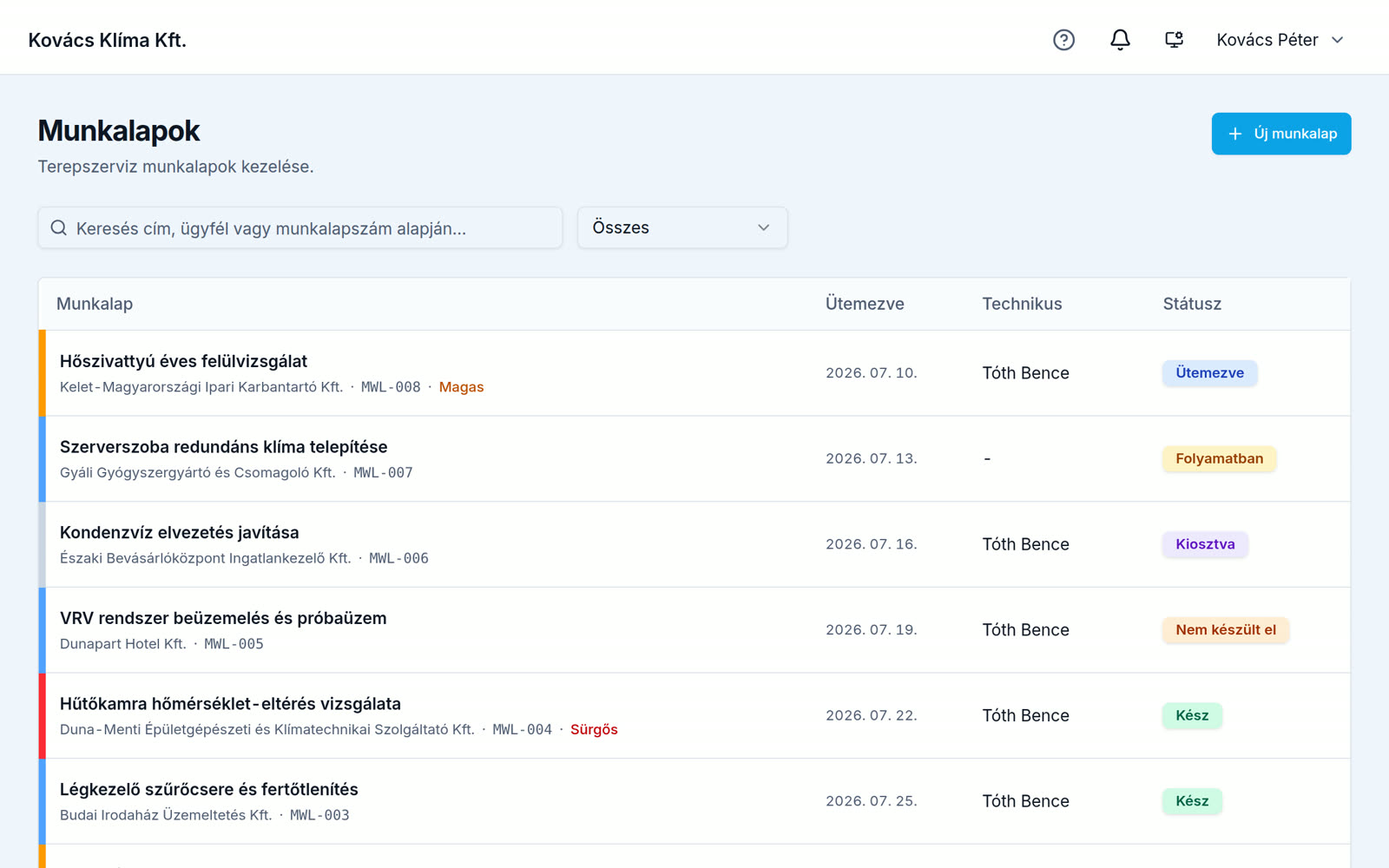Click the search magnifier icon
The width and height of the screenshot is (1389, 868).
coord(59,228)
